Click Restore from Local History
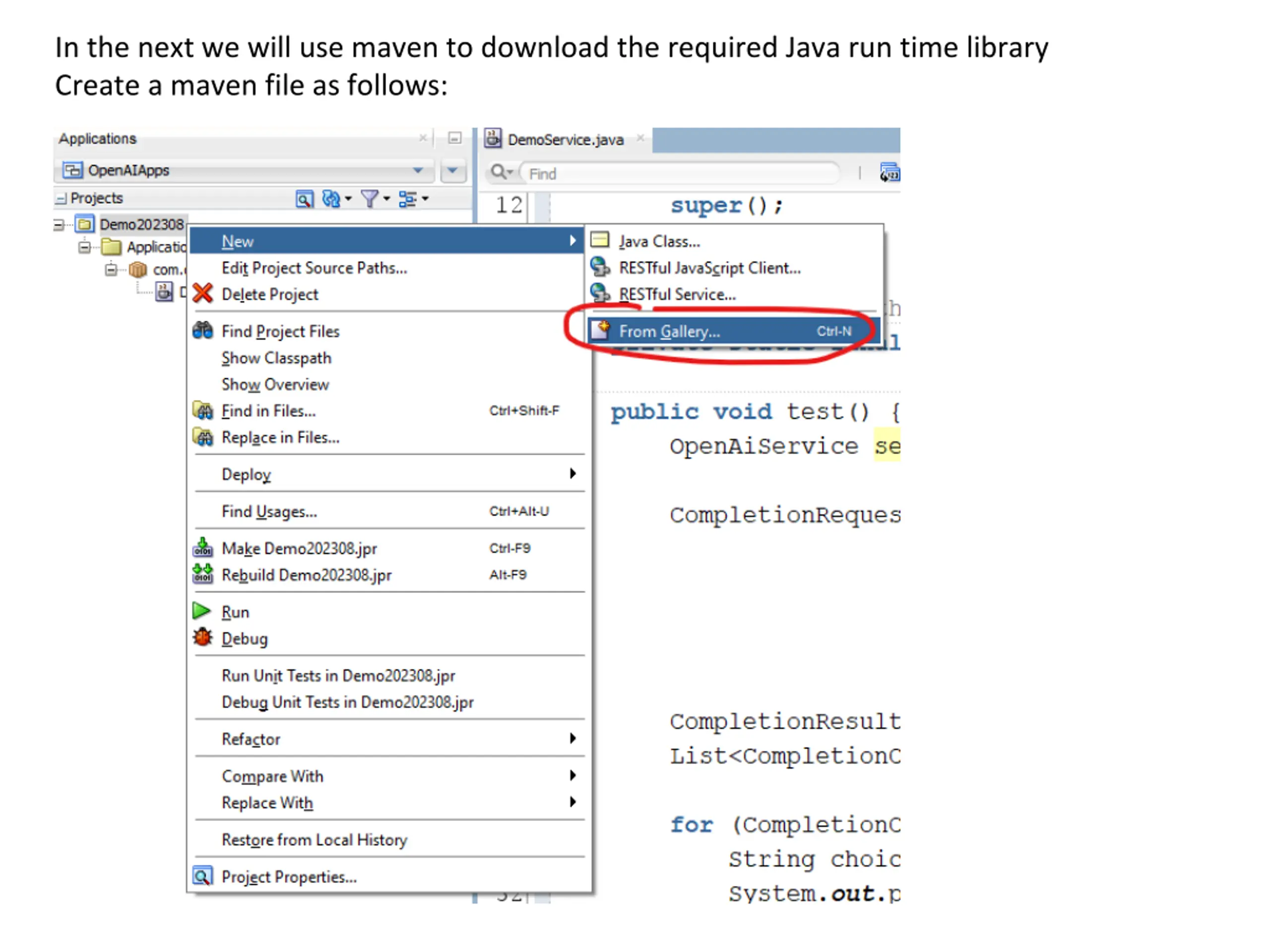The width and height of the screenshot is (1270, 952). point(314,839)
